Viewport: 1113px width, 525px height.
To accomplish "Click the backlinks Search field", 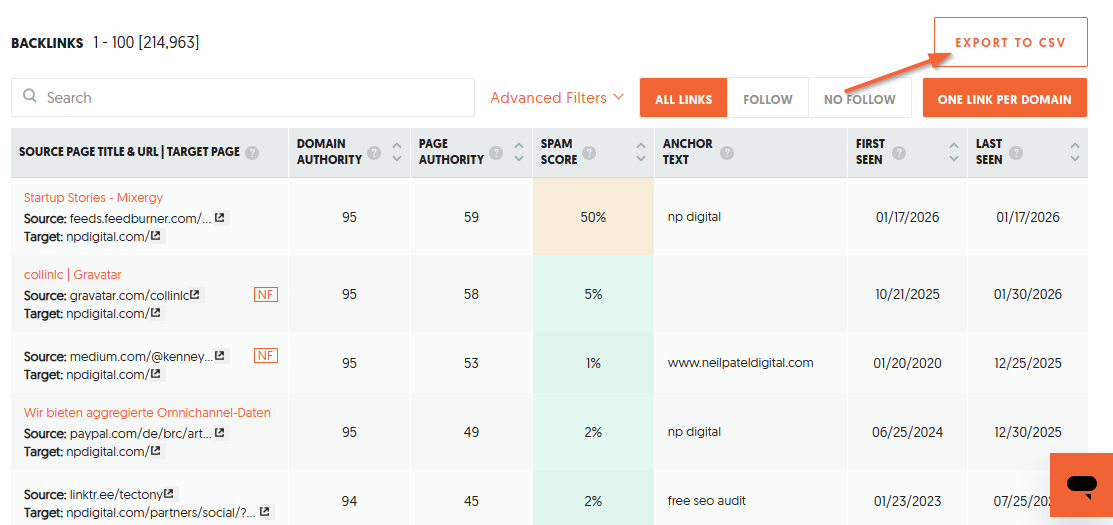I will coord(243,97).
